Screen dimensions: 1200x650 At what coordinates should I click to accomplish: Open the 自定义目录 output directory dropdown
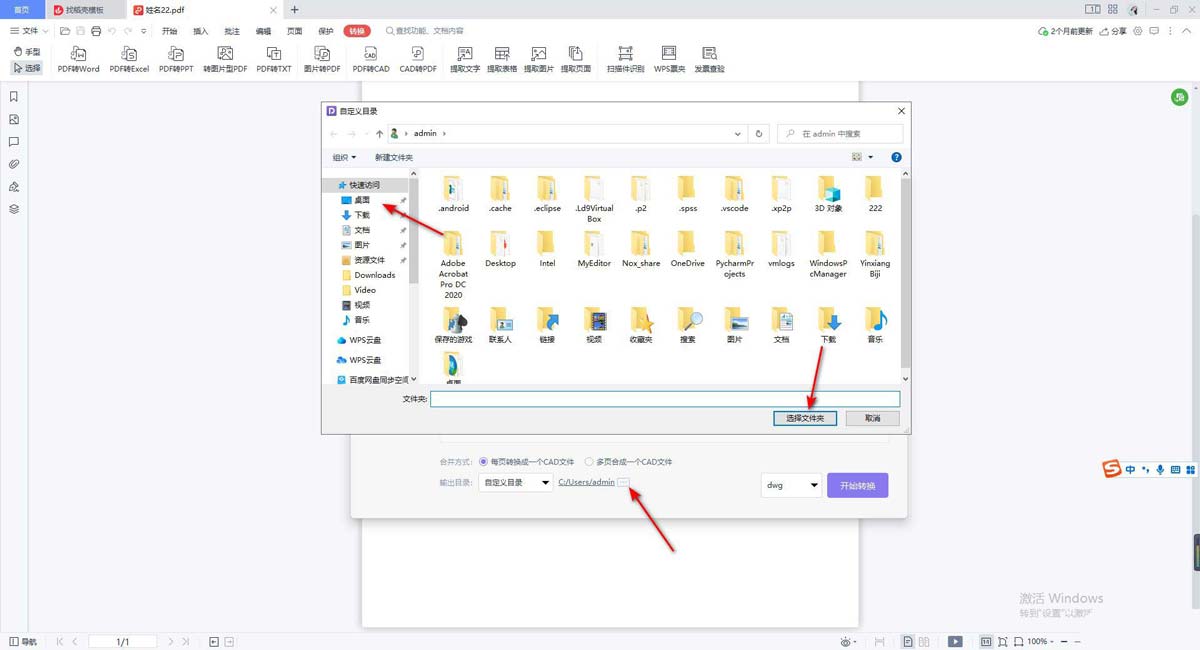[516, 482]
